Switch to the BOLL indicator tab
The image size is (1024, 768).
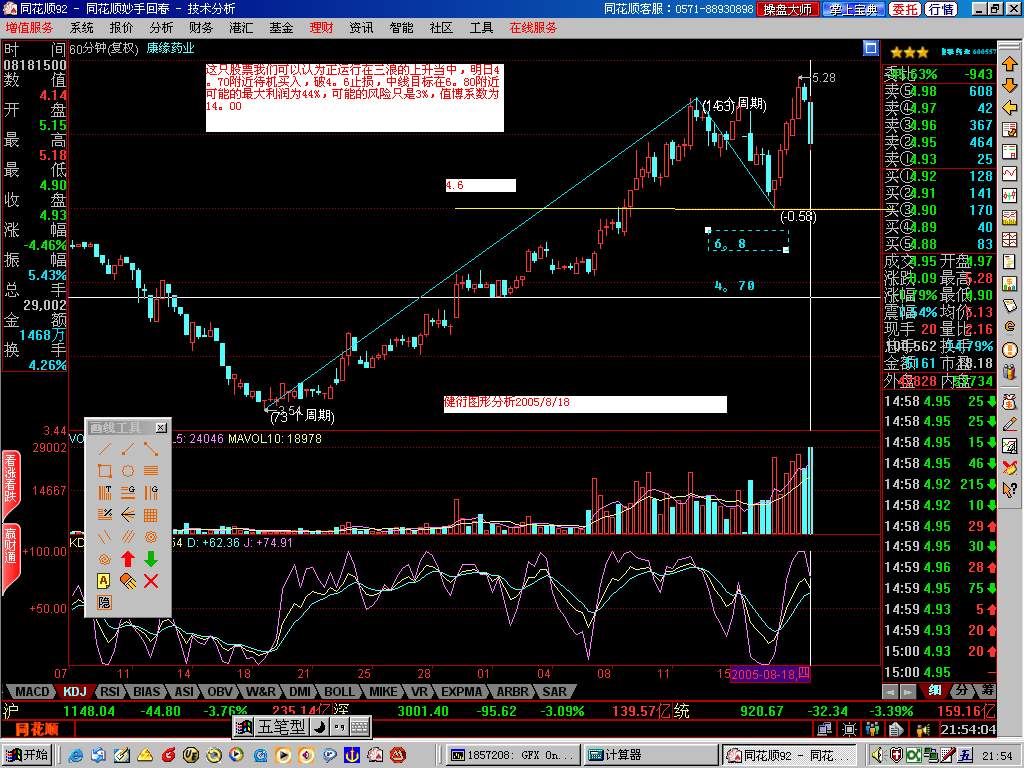(x=339, y=691)
